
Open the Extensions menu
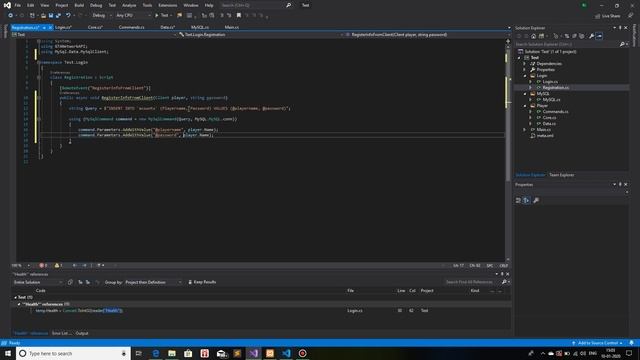[x=168, y=5]
